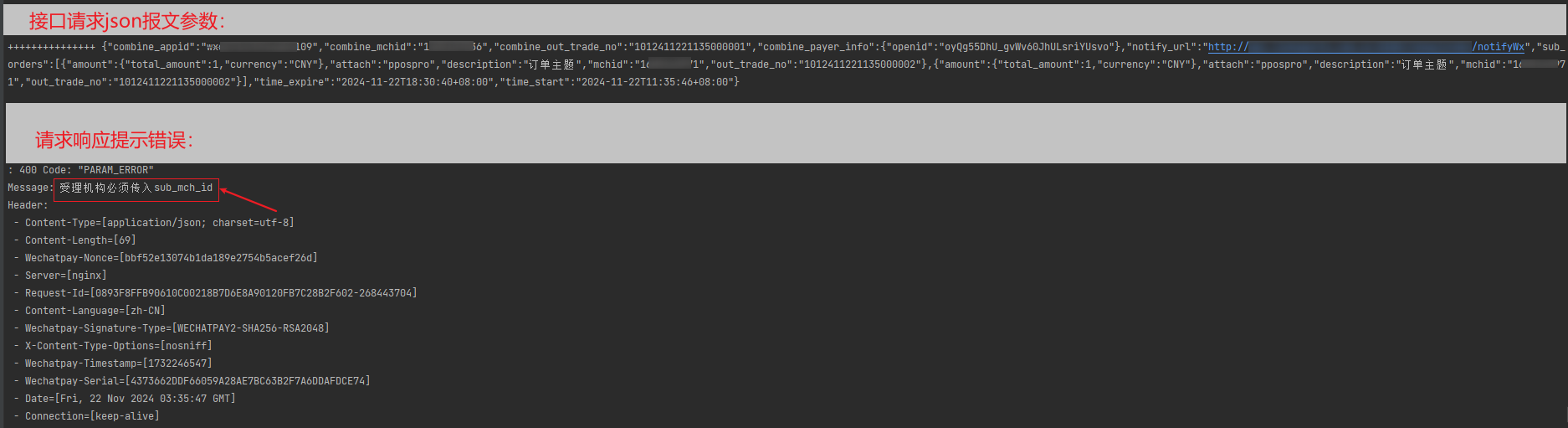This screenshot has height=428, width=1568.
Task: Select the Content-Type header line
Action: click(x=154, y=223)
